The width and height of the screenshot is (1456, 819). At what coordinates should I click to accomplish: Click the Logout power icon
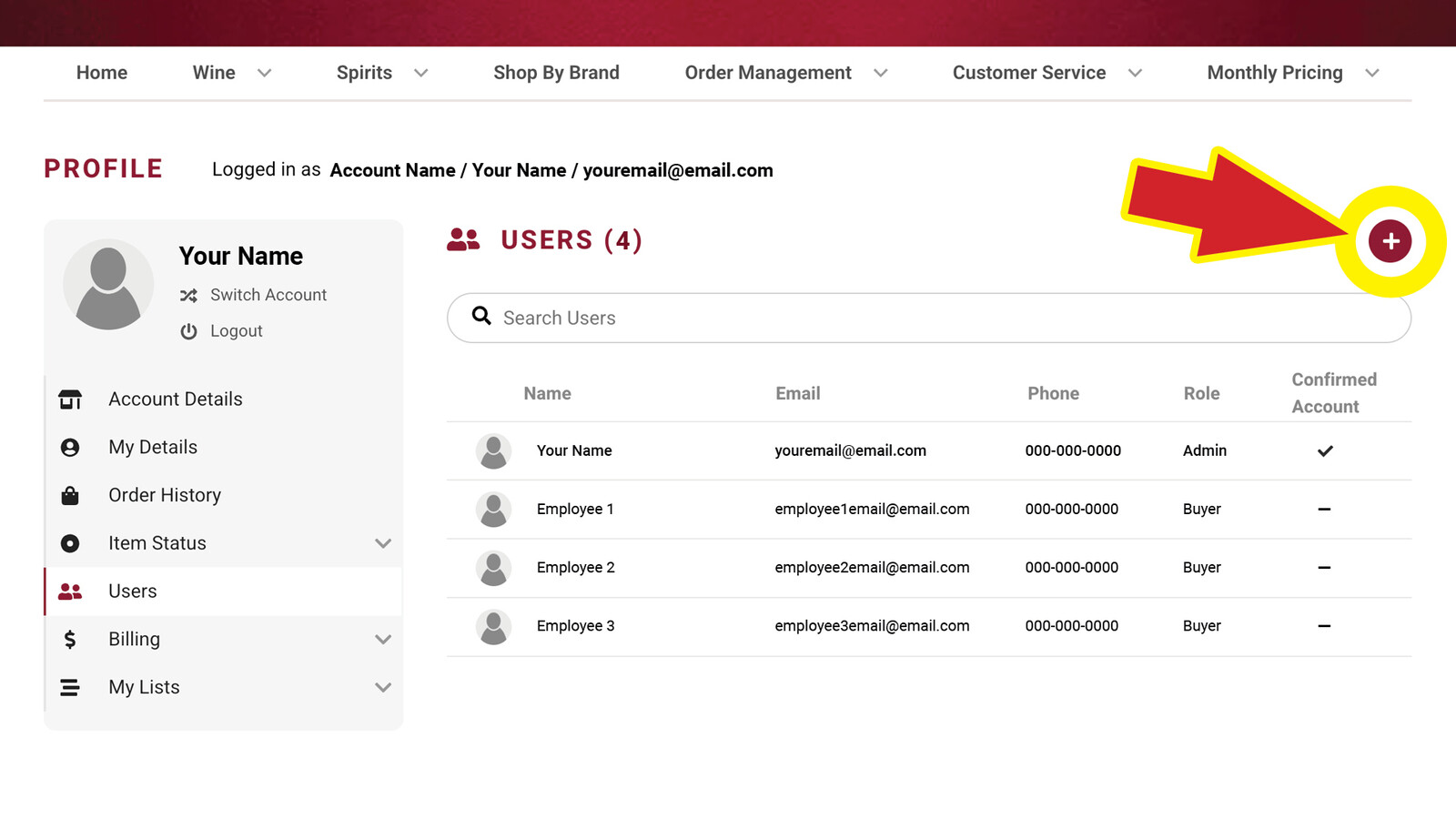pyautogui.click(x=188, y=331)
